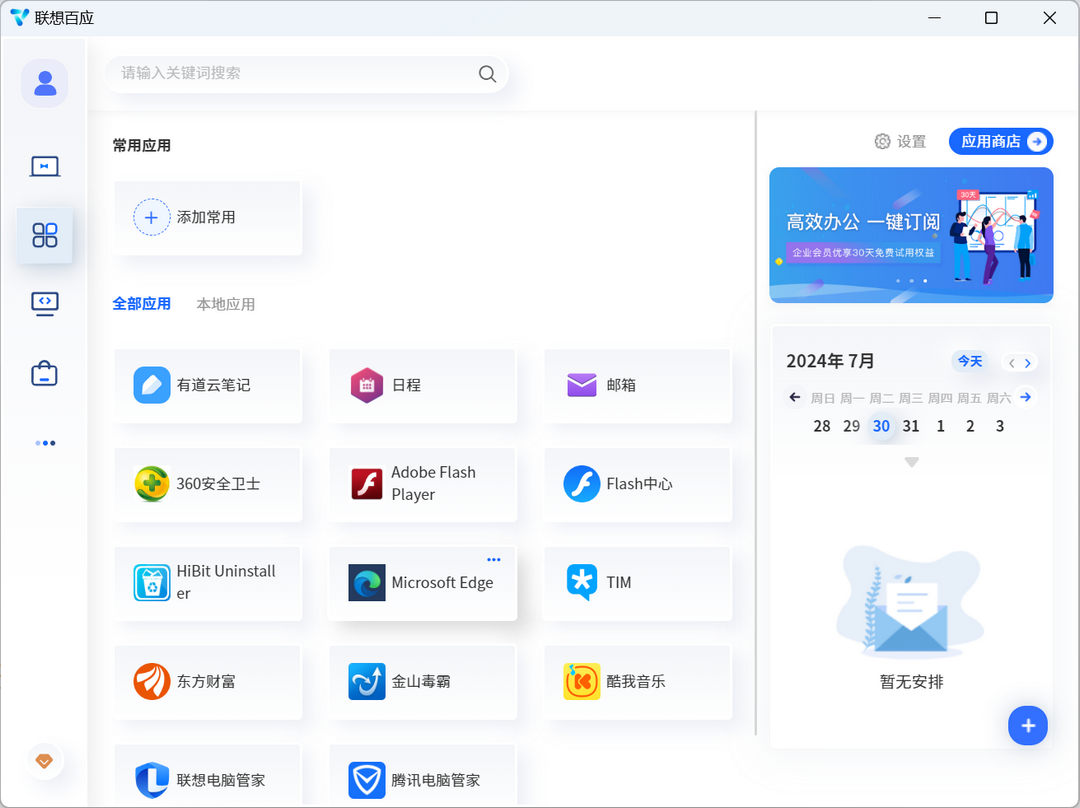The width and height of the screenshot is (1080, 808).
Task: Open the 邮箱 mail app
Action: [636, 386]
